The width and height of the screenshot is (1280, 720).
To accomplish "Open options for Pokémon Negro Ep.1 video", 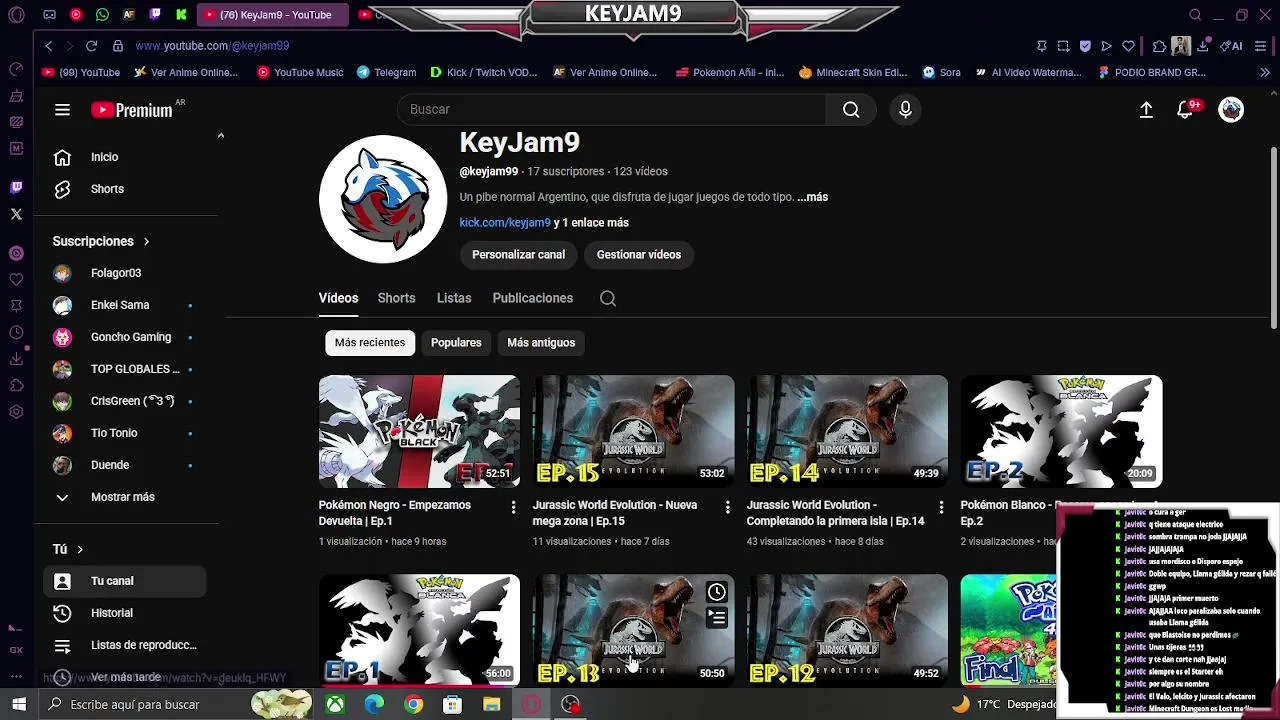I will click(x=513, y=508).
